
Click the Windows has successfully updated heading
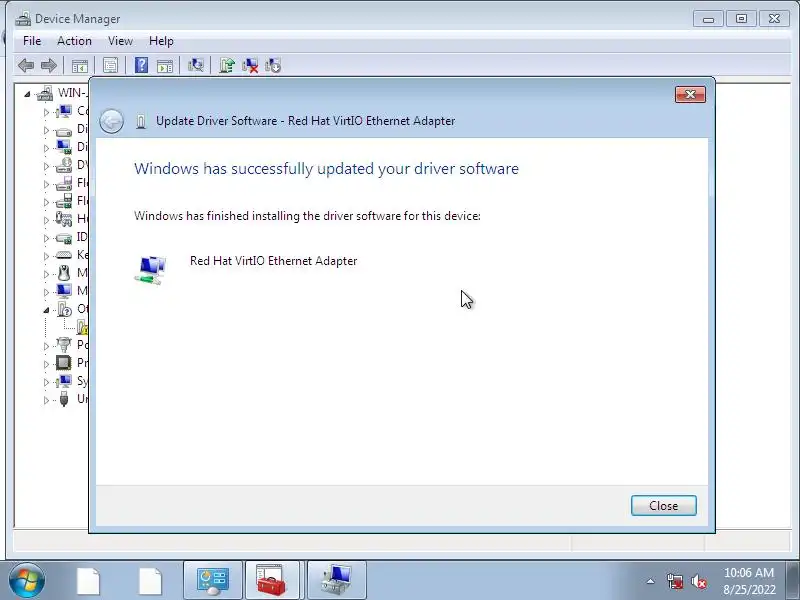327,168
